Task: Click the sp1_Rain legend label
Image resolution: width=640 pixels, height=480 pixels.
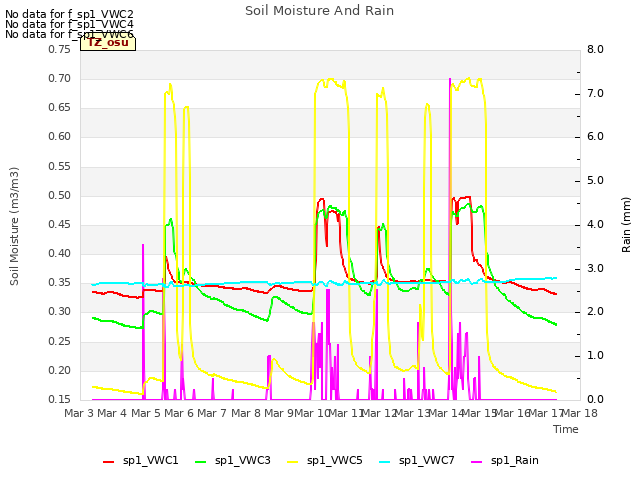Action: click(515, 460)
